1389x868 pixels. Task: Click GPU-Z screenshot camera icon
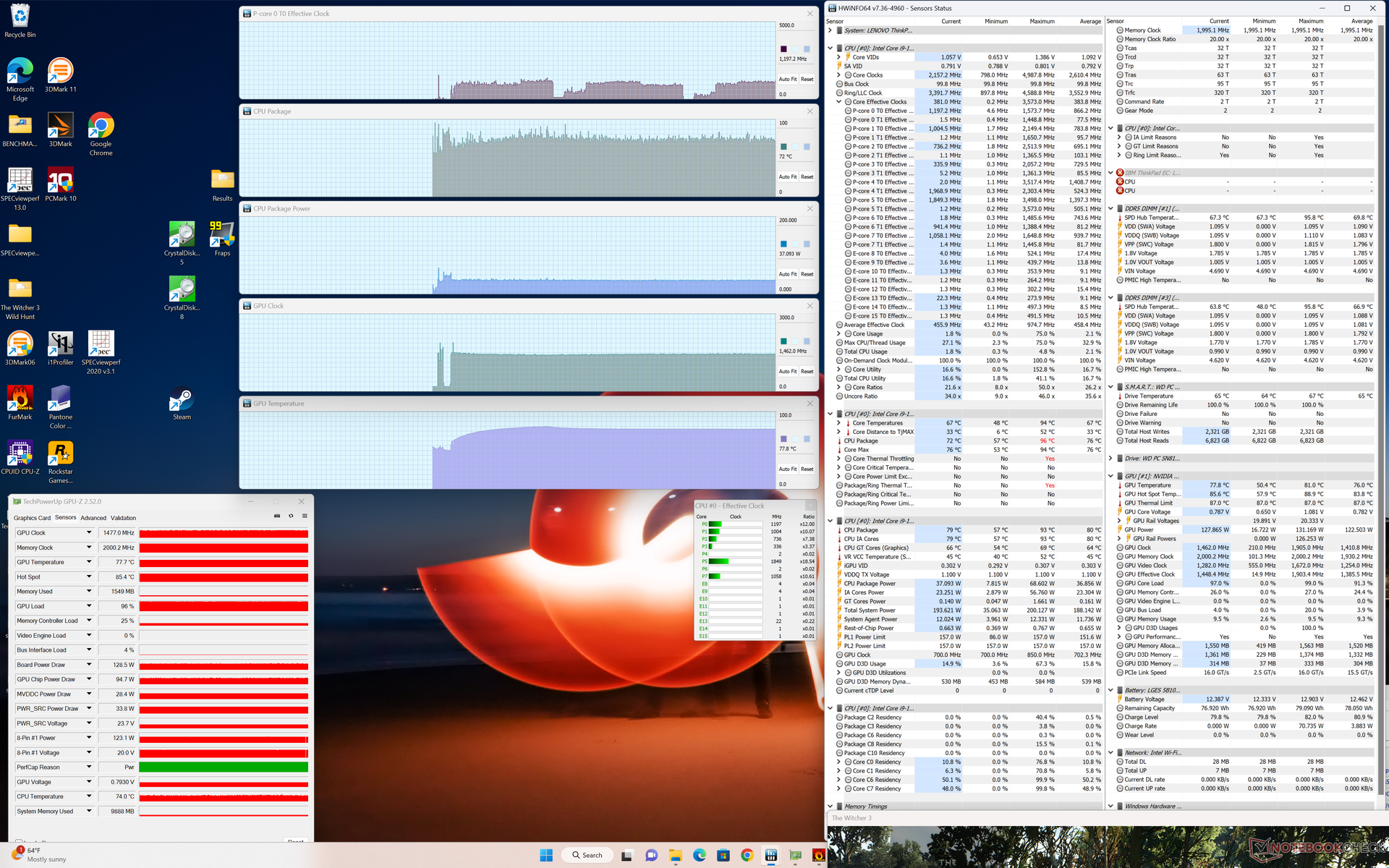(x=277, y=516)
